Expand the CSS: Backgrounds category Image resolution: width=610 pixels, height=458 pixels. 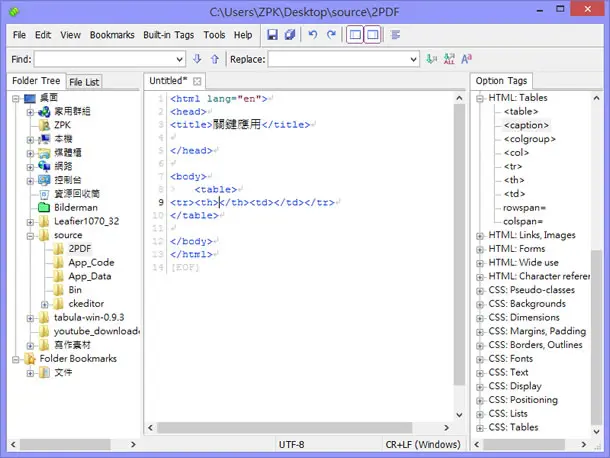pyautogui.click(x=480, y=304)
